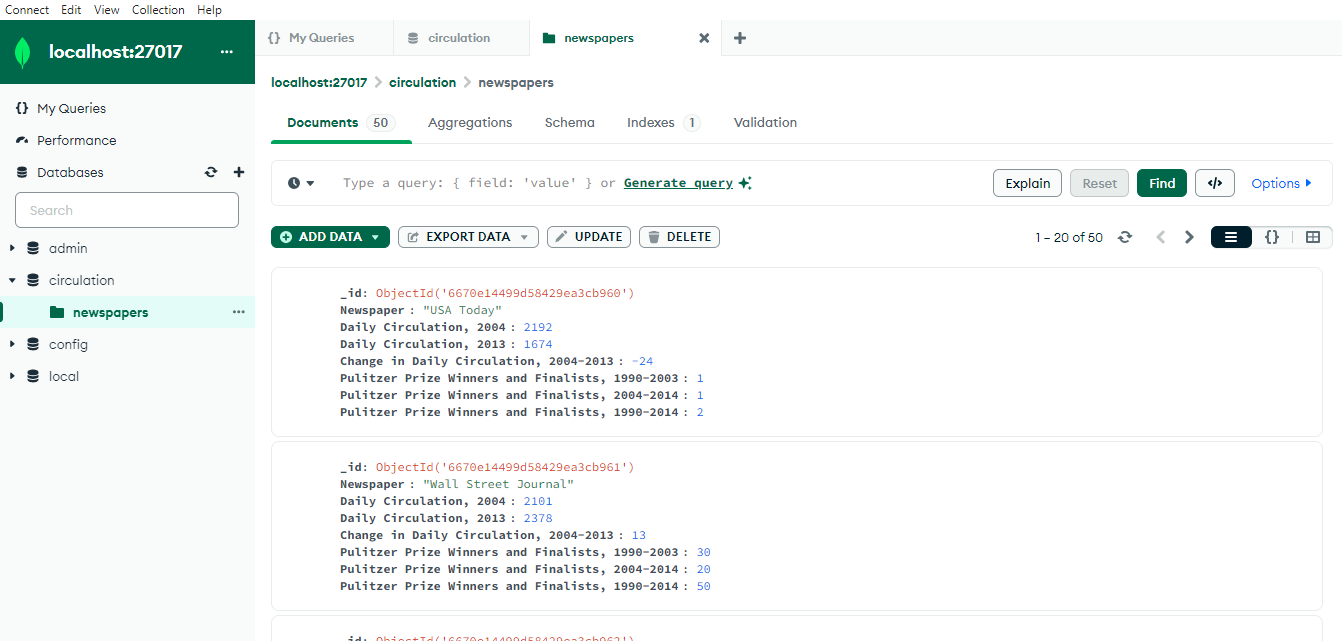Expand the local database tree node

click(x=12, y=376)
